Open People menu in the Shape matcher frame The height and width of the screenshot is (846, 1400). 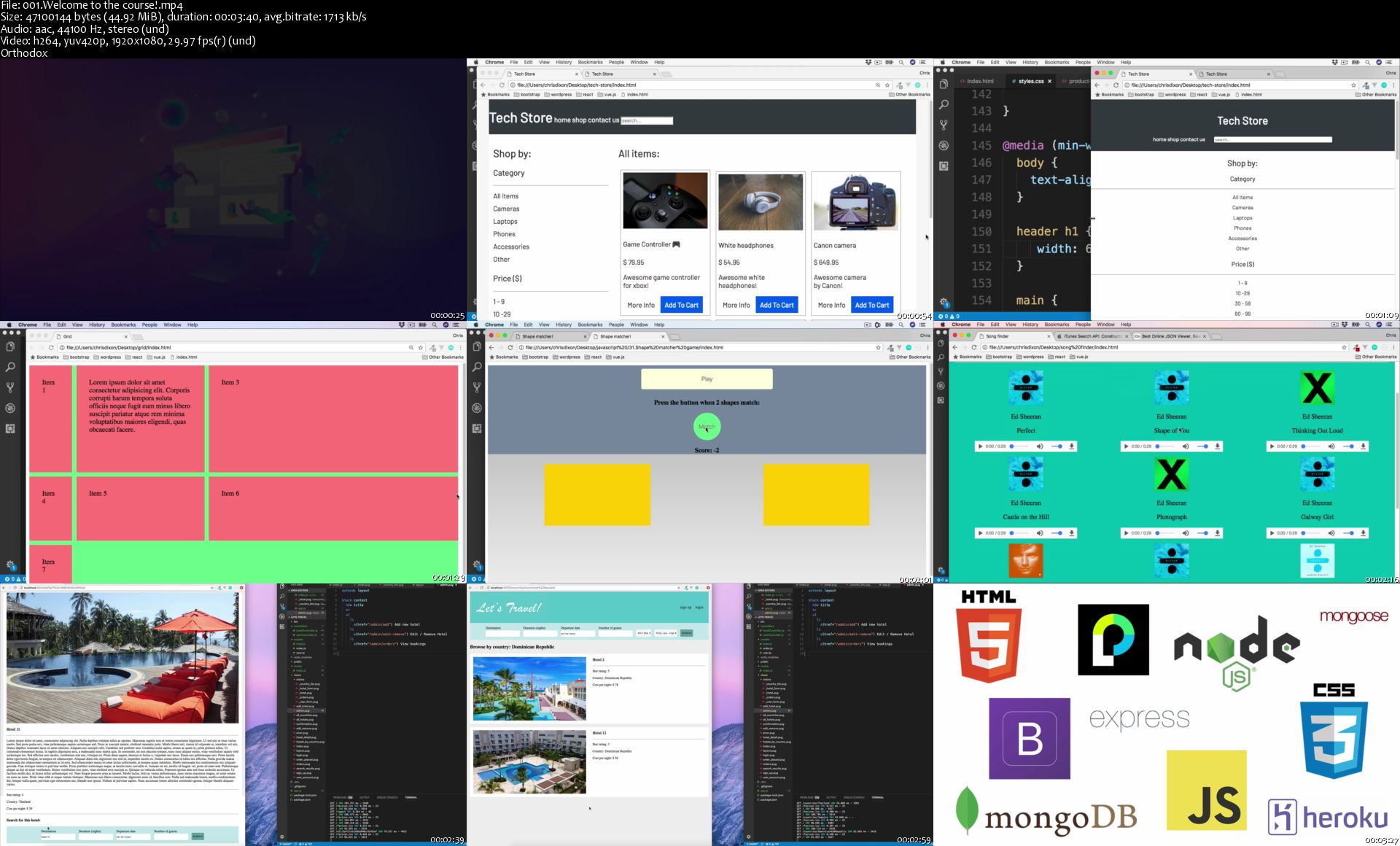click(x=616, y=325)
